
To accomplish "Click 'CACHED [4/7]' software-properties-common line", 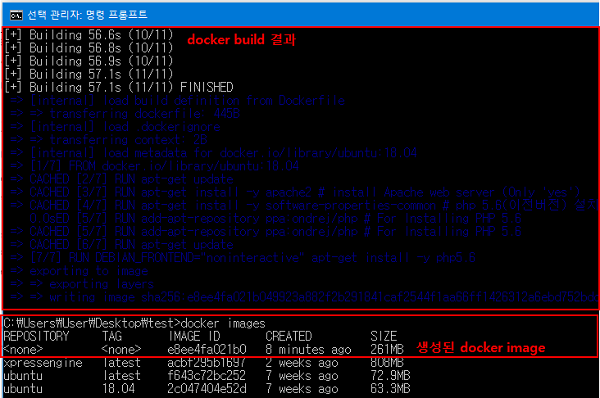I will click(x=304, y=206).
